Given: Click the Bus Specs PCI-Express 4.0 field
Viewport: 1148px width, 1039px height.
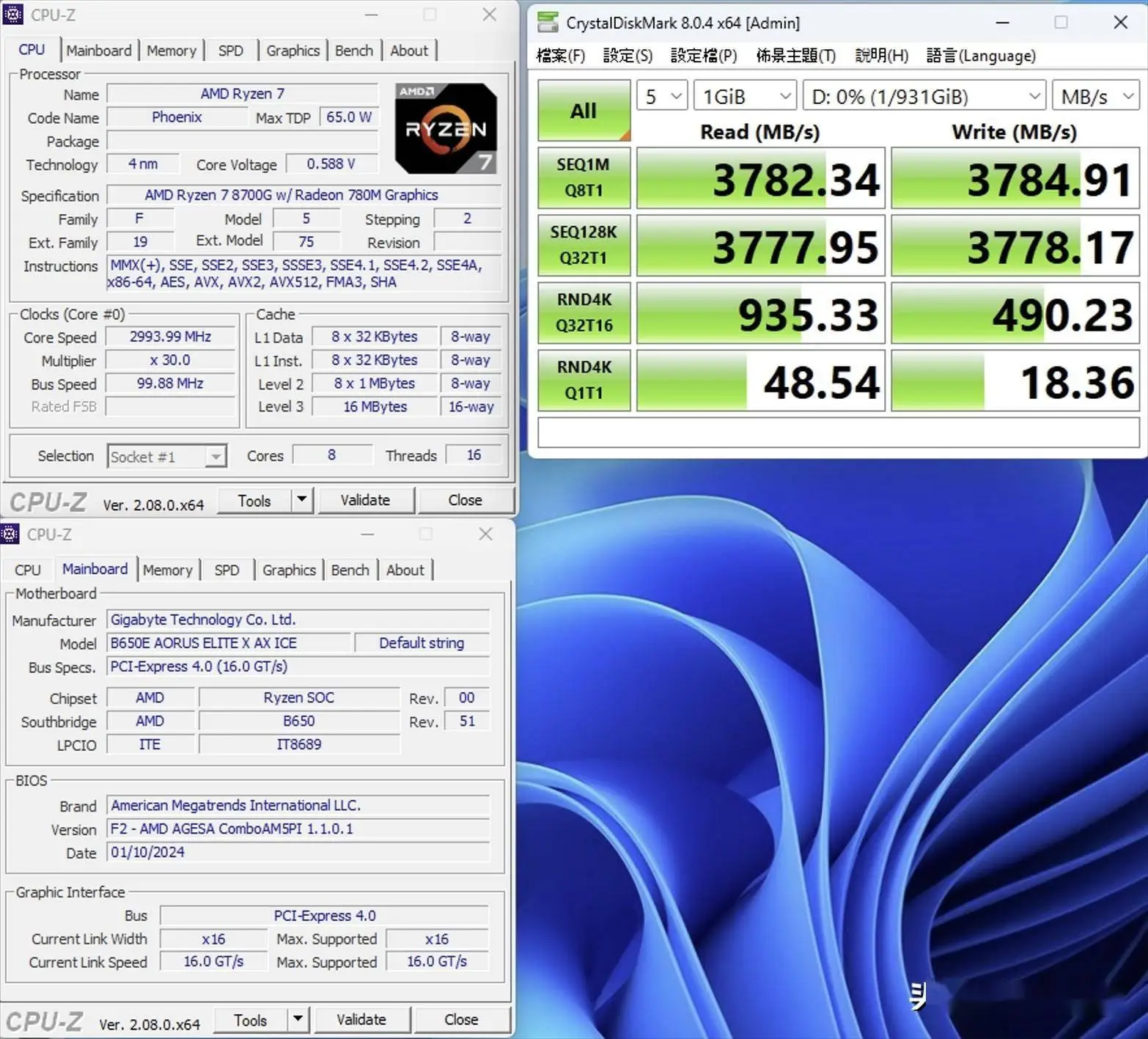Looking at the screenshot, I should (x=298, y=667).
